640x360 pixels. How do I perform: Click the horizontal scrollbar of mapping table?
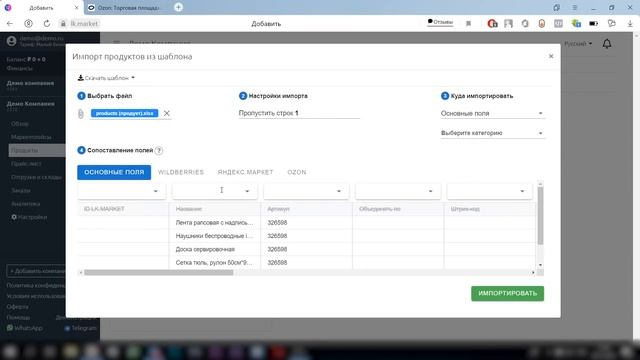tap(159, 273)
